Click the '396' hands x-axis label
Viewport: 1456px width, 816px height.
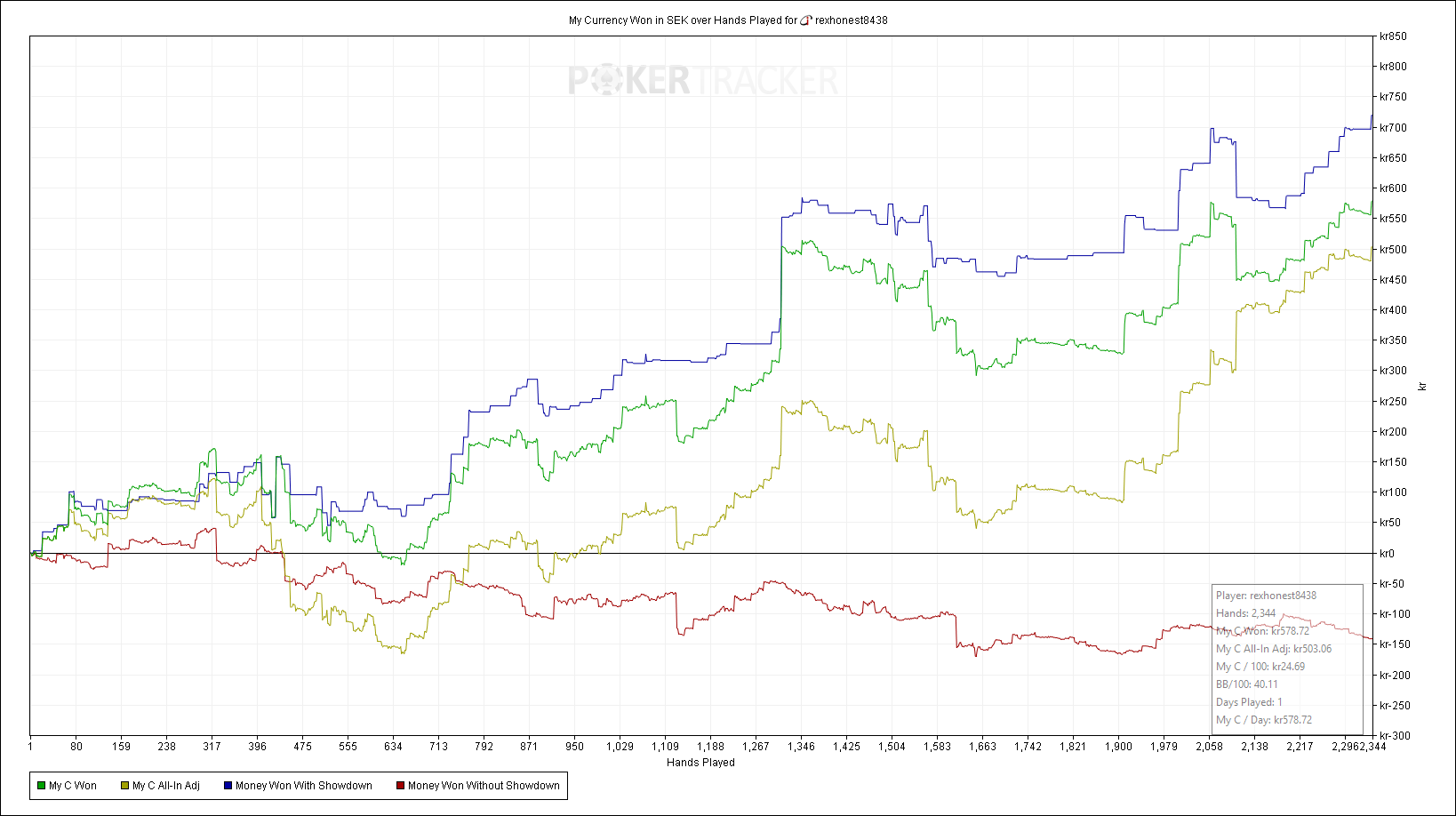[x=258, y=747]
